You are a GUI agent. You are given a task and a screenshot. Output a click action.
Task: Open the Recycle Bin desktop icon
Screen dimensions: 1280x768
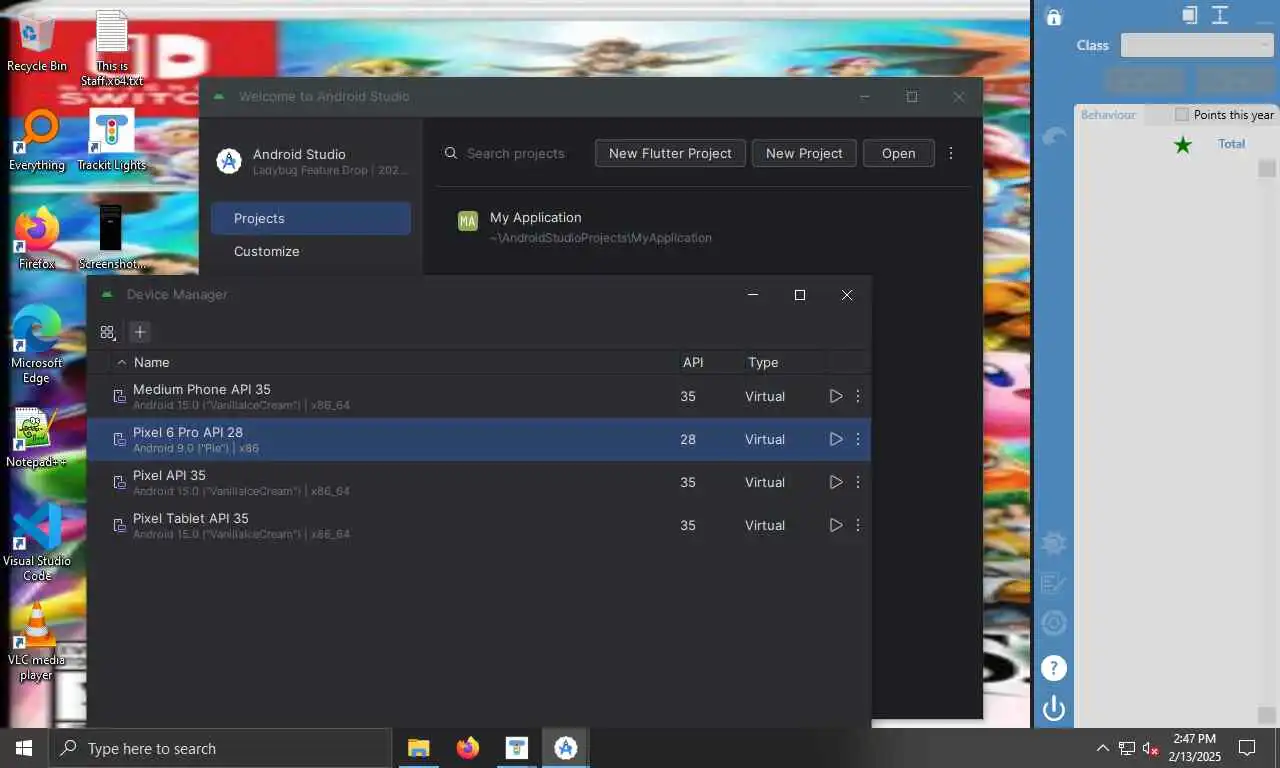37,43
